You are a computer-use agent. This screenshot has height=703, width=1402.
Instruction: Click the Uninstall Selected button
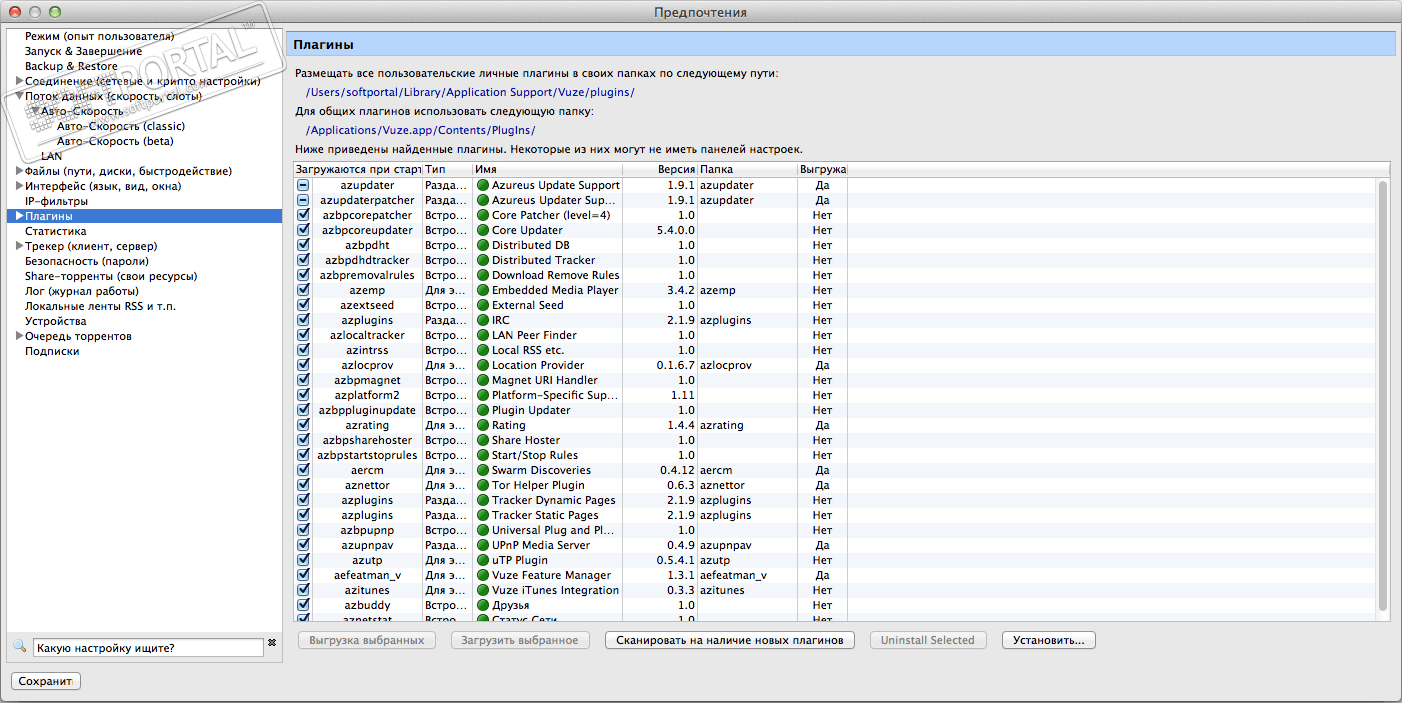click(927, 640)
